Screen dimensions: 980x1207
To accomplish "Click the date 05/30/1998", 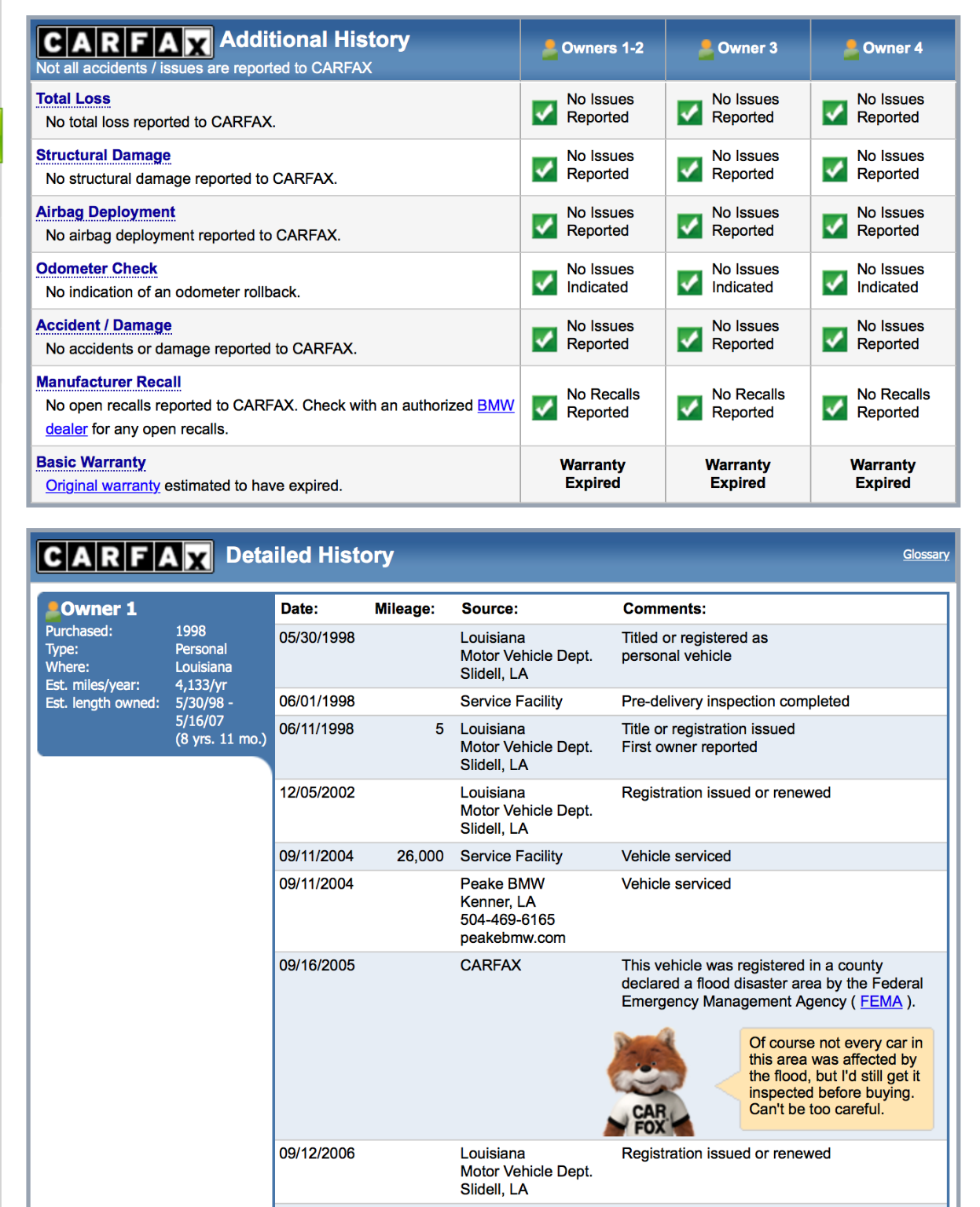I will coord(317,638).
